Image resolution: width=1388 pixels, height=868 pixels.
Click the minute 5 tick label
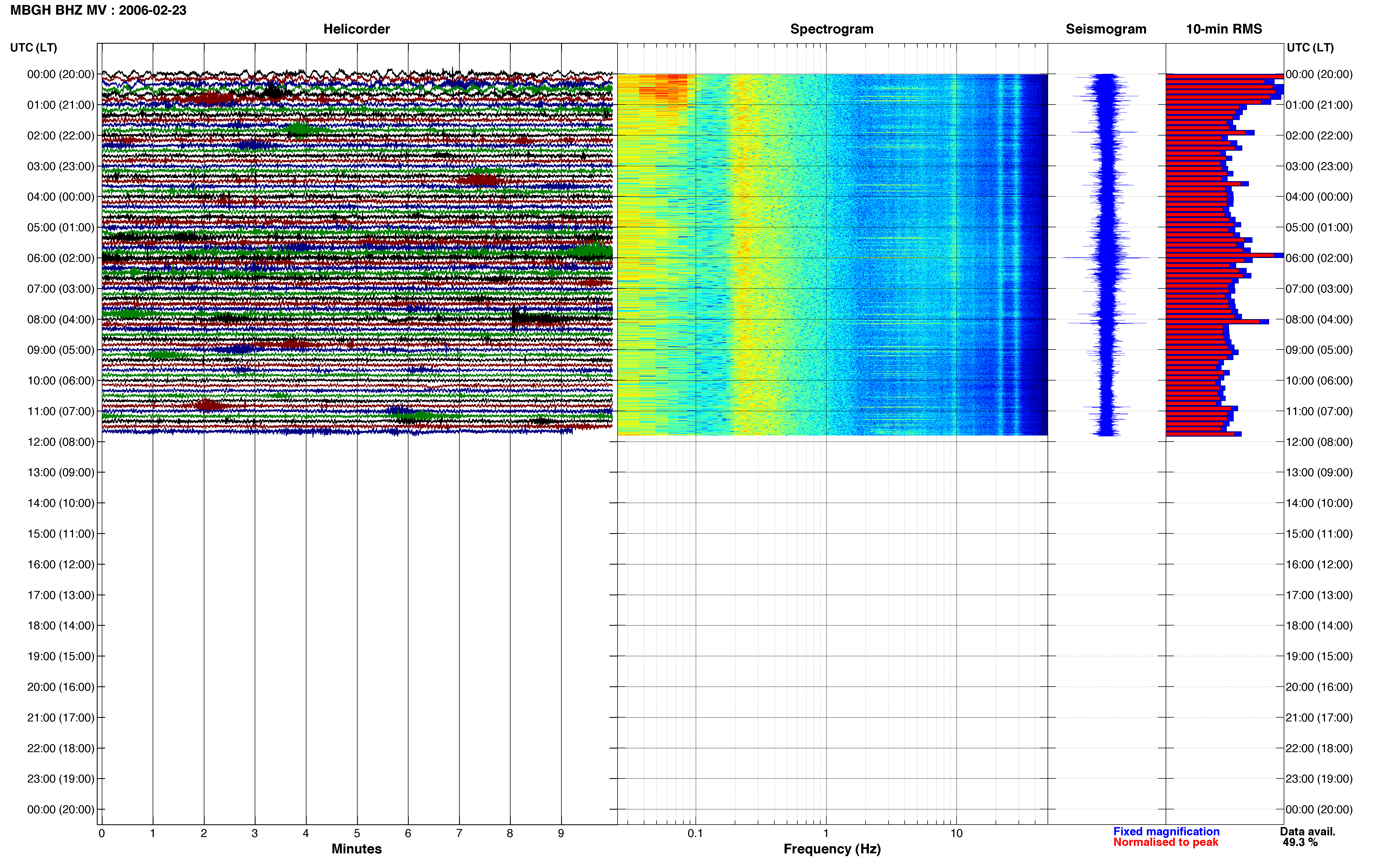(x=357, y=833)
